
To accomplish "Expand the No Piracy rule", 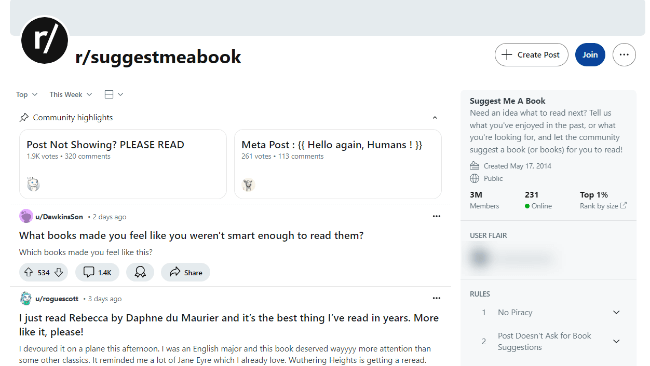I will click(x=551, y=313).
